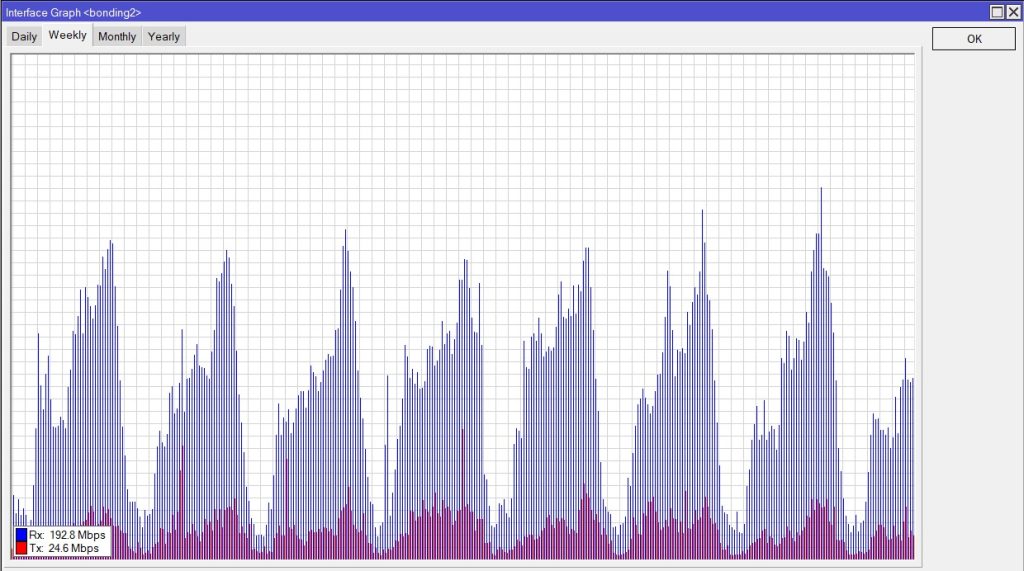Click the tallest blue Rx peak in the graph

[821, 190]
